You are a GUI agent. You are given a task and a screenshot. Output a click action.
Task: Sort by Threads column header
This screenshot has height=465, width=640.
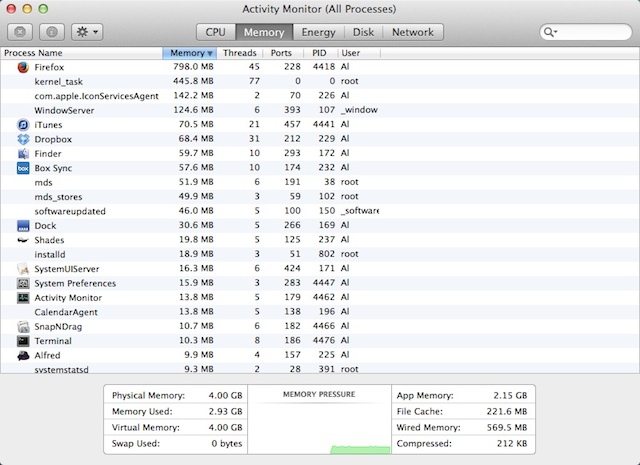pos(240,53)
